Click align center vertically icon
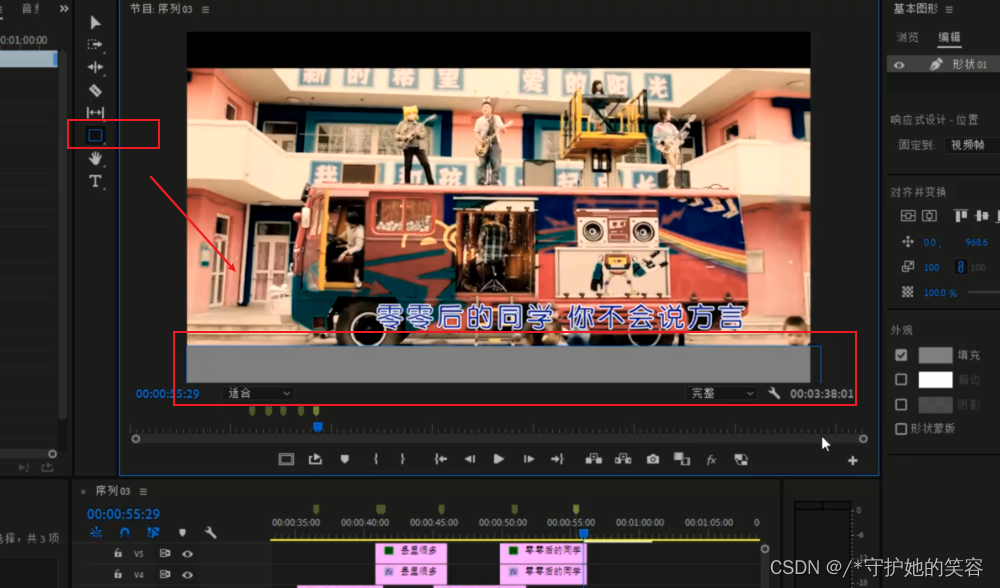The height and width of the screenshot is (588, 1000). pos(908,216)
